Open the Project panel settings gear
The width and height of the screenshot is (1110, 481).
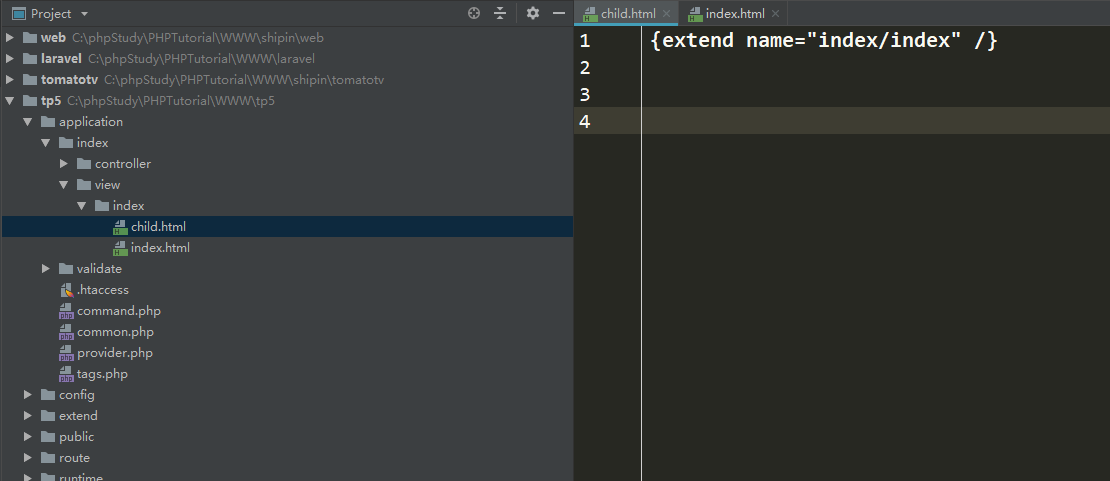pyautogui.click(x=533, y=13)
